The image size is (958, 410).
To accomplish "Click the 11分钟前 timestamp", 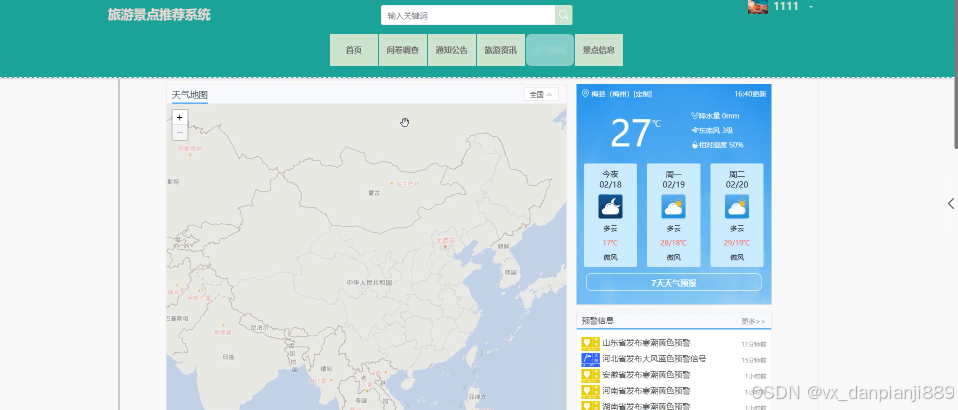I will pyautogui.click(x=754, y=344).
